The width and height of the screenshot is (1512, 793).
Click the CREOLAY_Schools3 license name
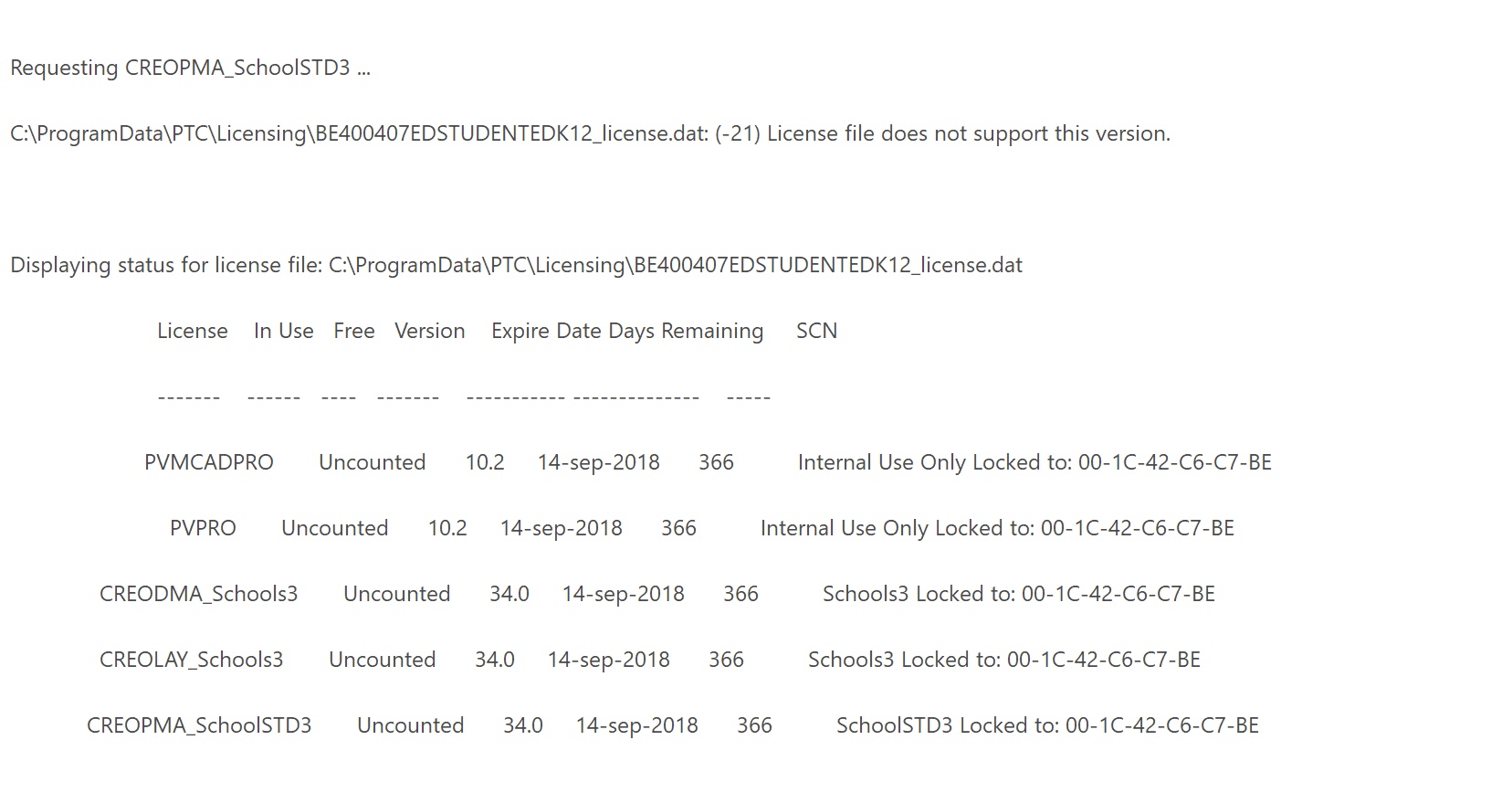coord(191,661)
